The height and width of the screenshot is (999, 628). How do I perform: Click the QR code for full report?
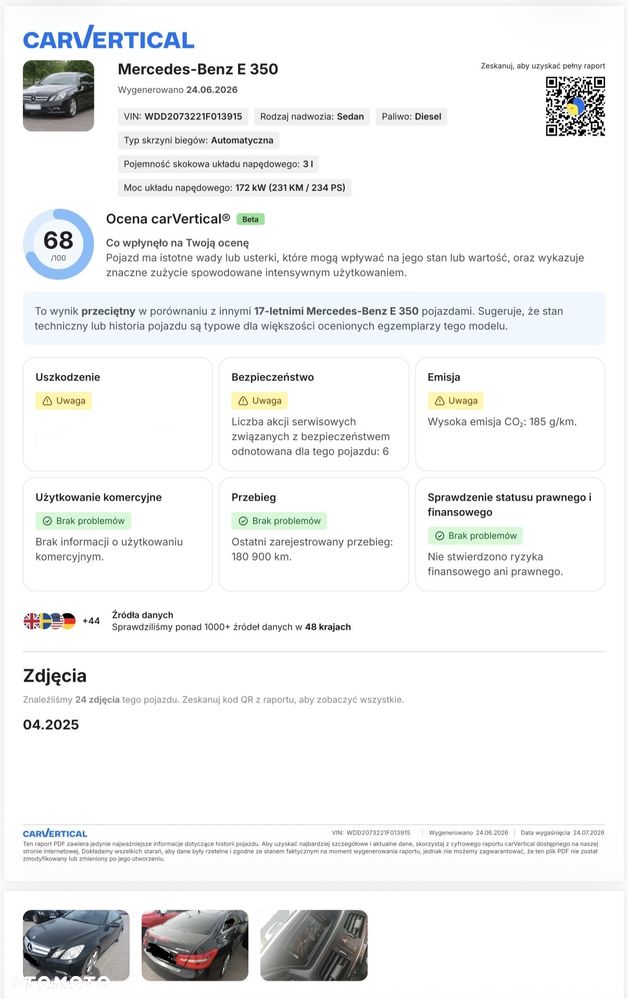coord(575,106)
